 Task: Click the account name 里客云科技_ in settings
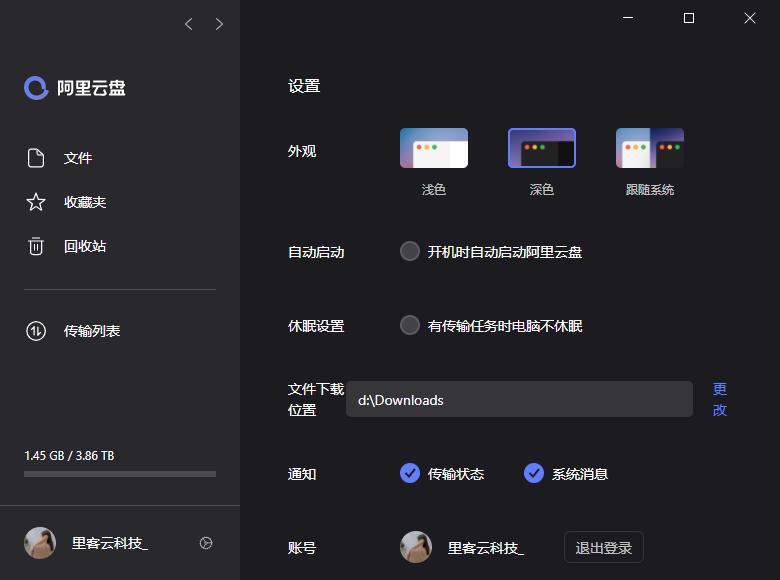point(486,548)
